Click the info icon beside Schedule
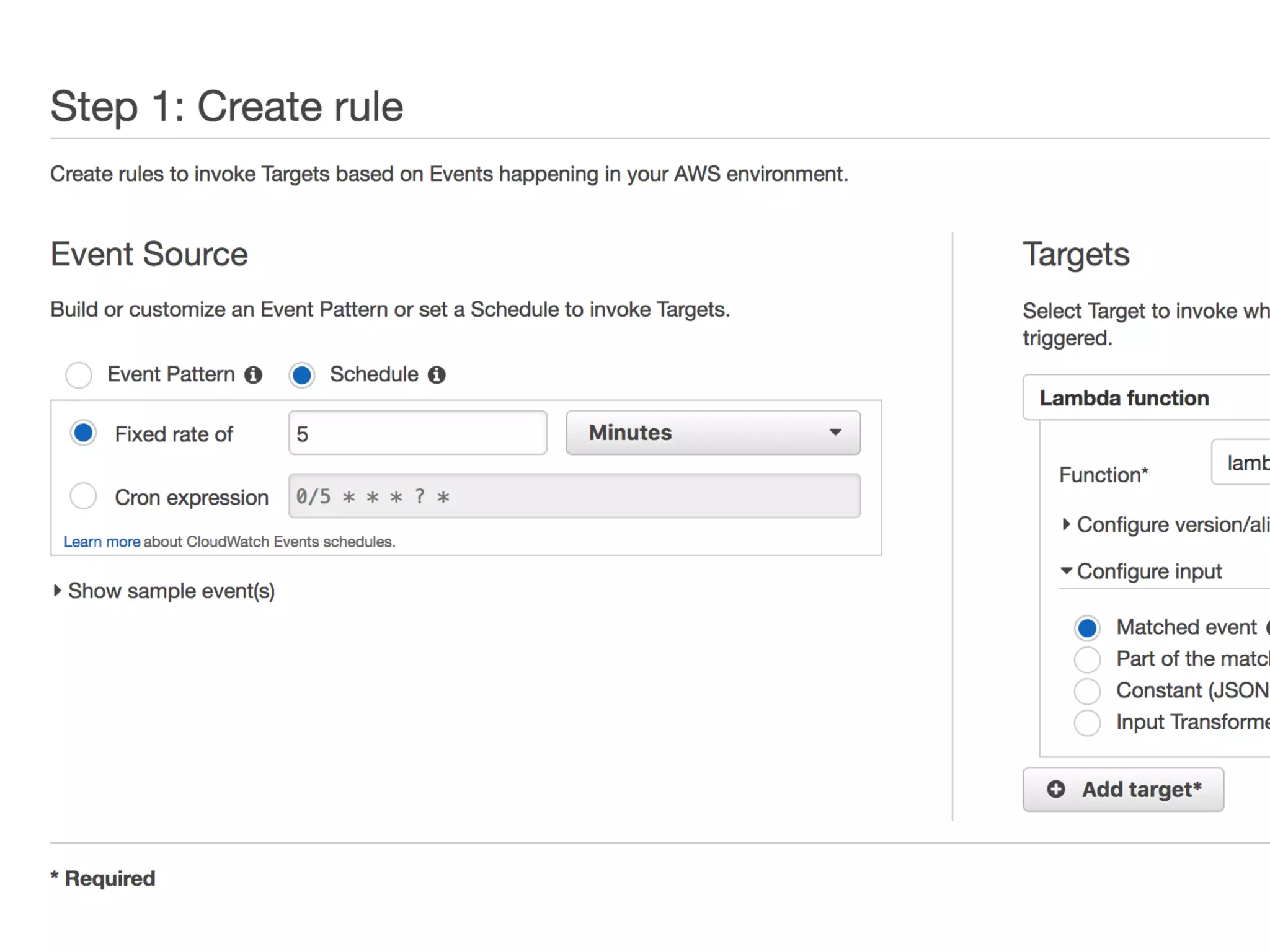Viewport: 1270px width, 952px height. (437, 375)
